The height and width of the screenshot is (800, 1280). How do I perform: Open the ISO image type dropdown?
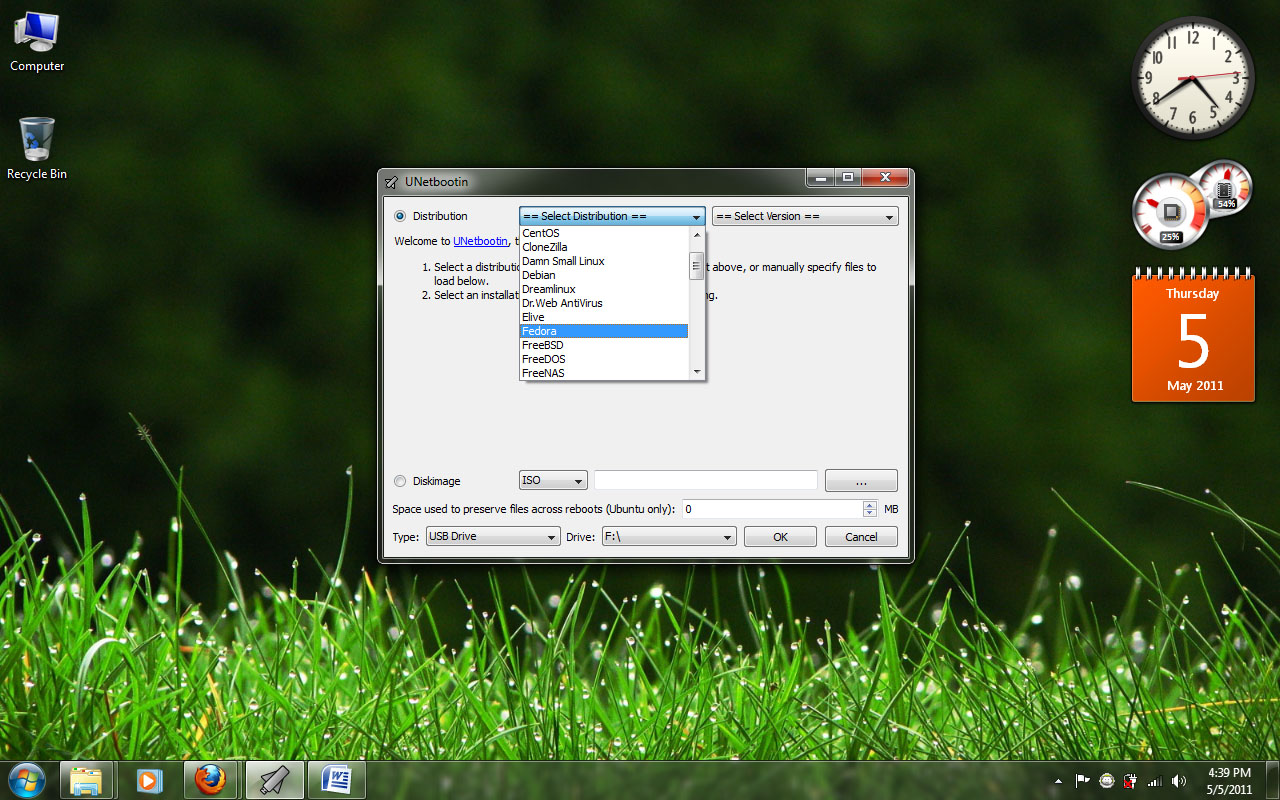pos(553,481)
